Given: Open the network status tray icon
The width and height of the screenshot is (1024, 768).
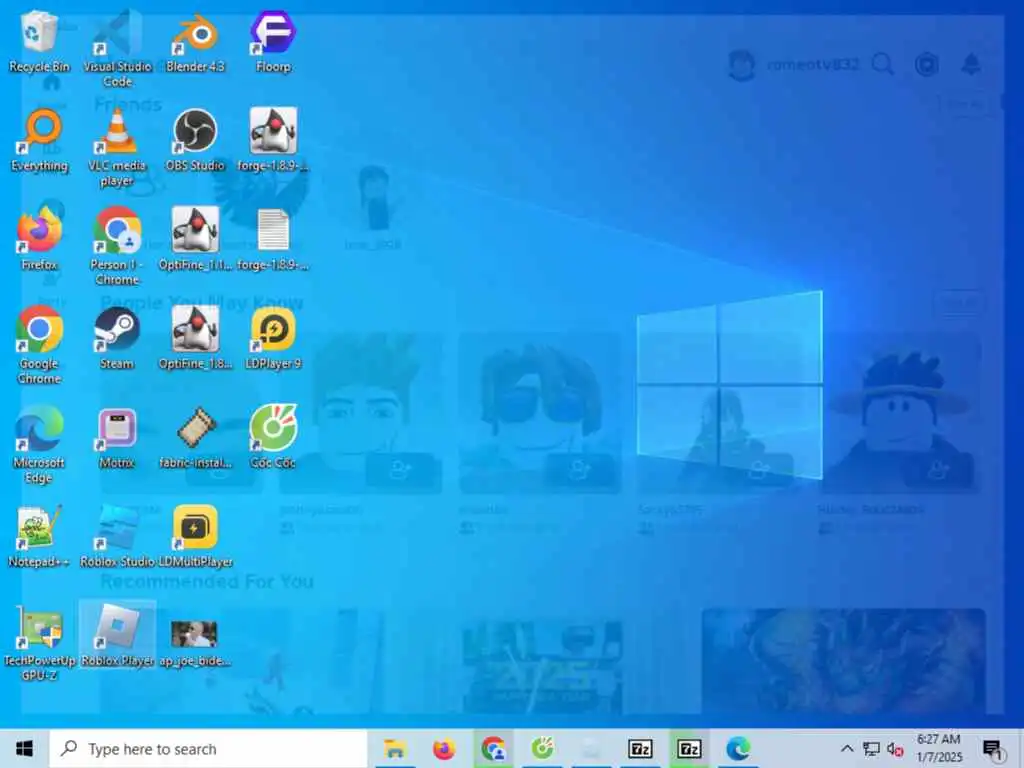Looking at the screenshot, I should (871, 748).
